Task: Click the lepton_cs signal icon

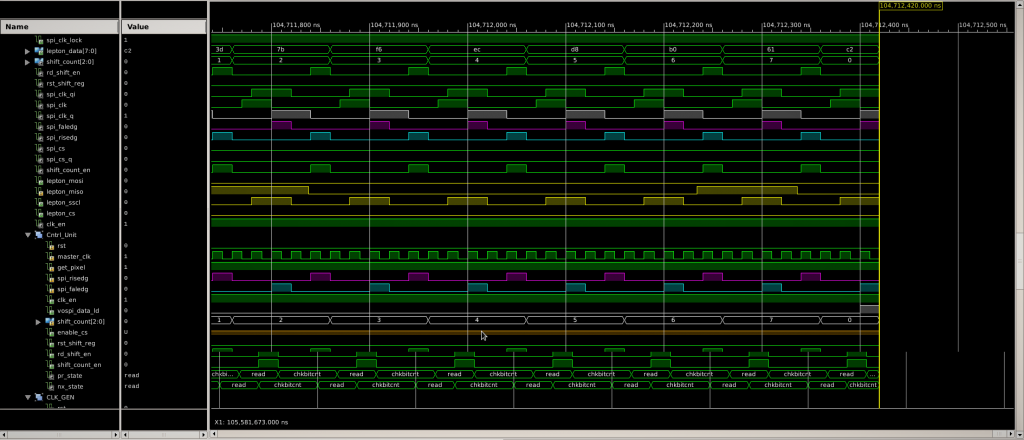Action: (x=39, y=213)
